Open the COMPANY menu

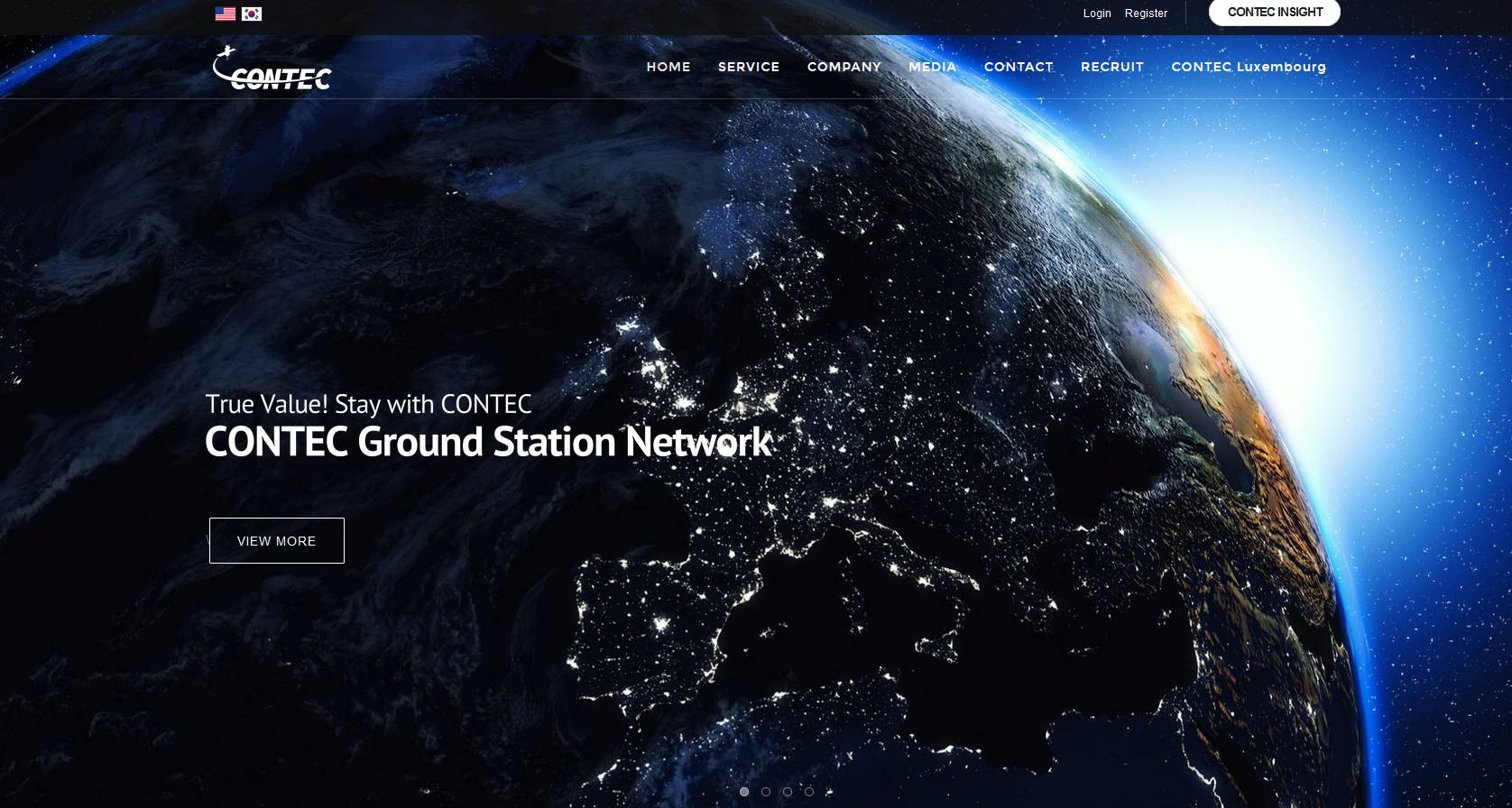844,67
